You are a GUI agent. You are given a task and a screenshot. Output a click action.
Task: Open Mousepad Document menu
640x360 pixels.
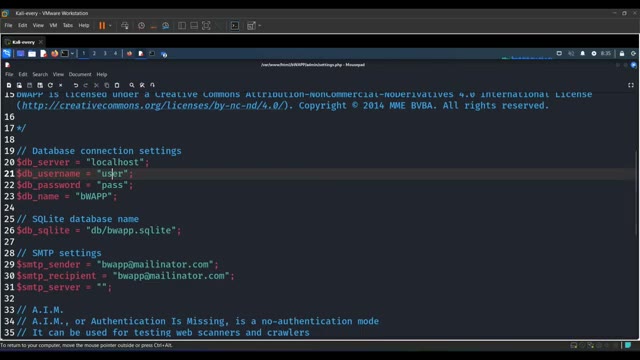pyautogui.click(x=80, y=74)
